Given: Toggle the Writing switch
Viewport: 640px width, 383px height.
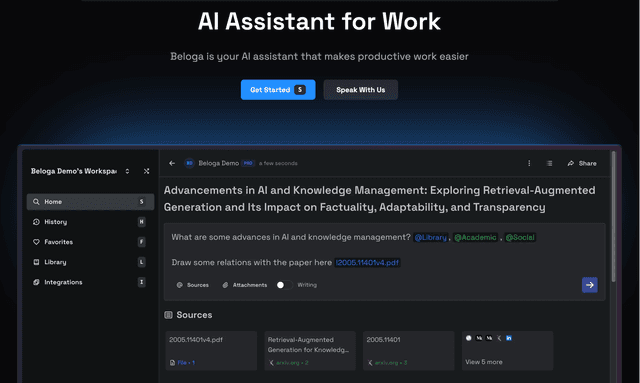Looking at the screenshot, I should click(284, 285).
